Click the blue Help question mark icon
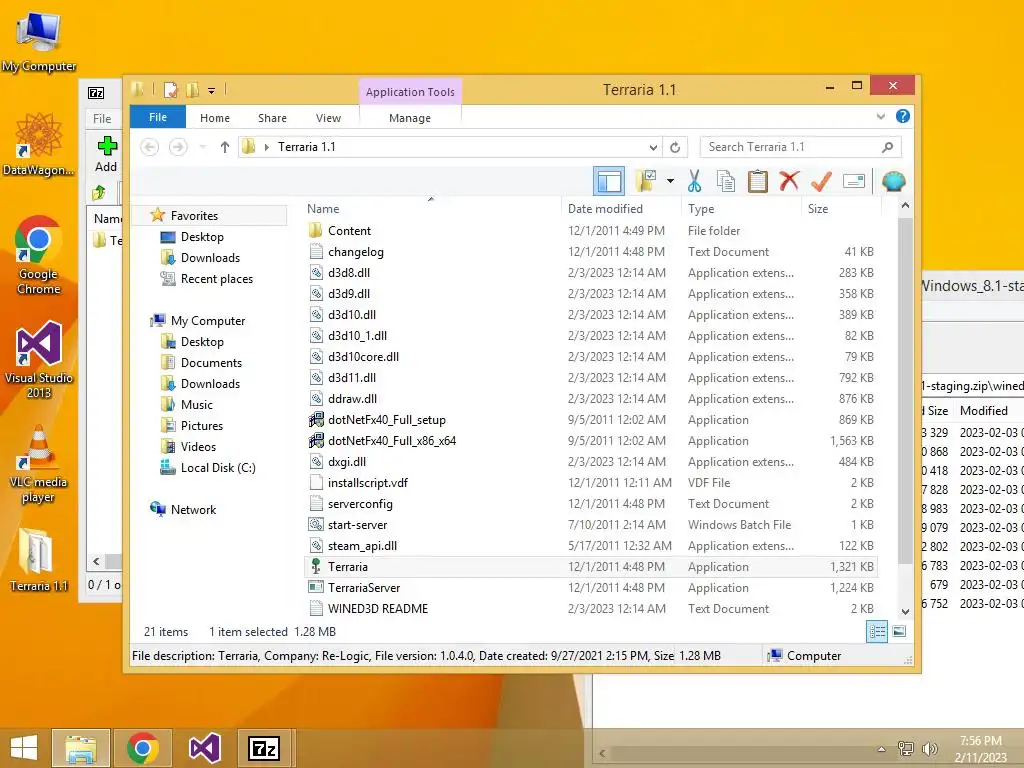 [903, 116]
